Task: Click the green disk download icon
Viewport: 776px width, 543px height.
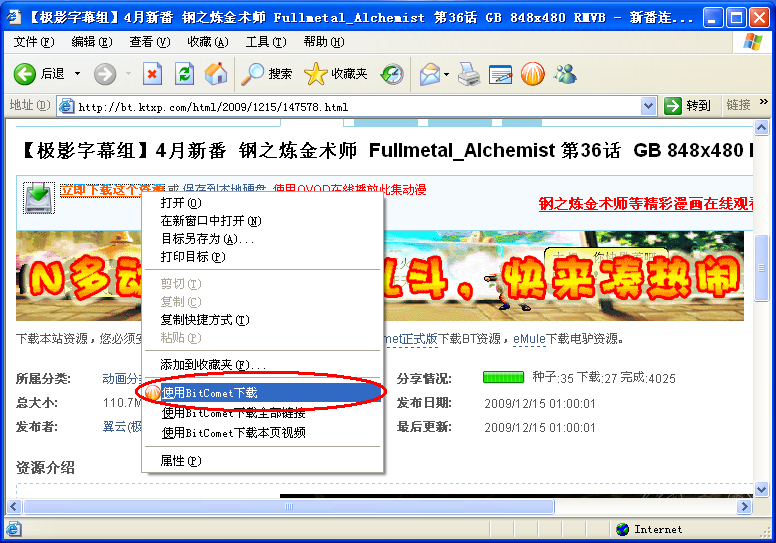Action: click(x=39, y=197)
